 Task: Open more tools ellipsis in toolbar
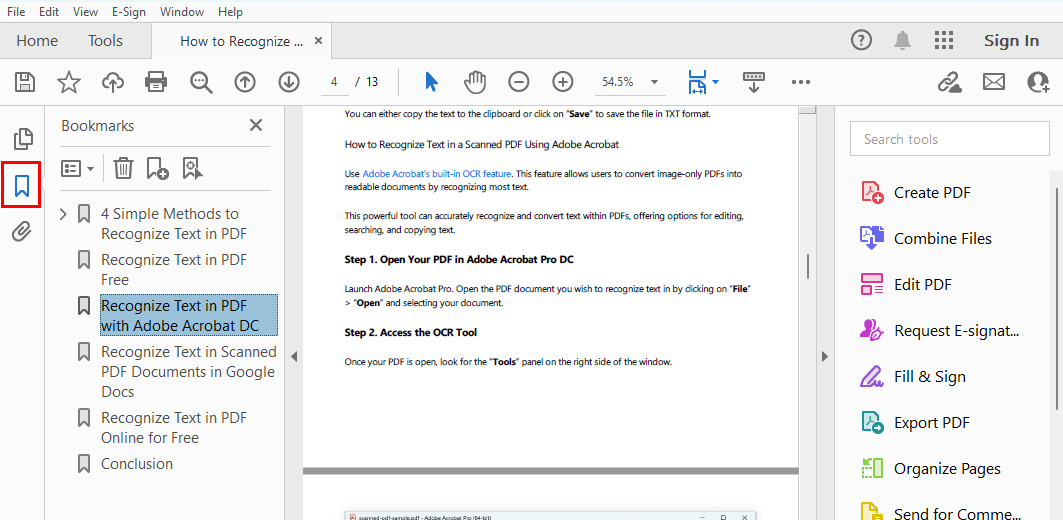point(801,82)
